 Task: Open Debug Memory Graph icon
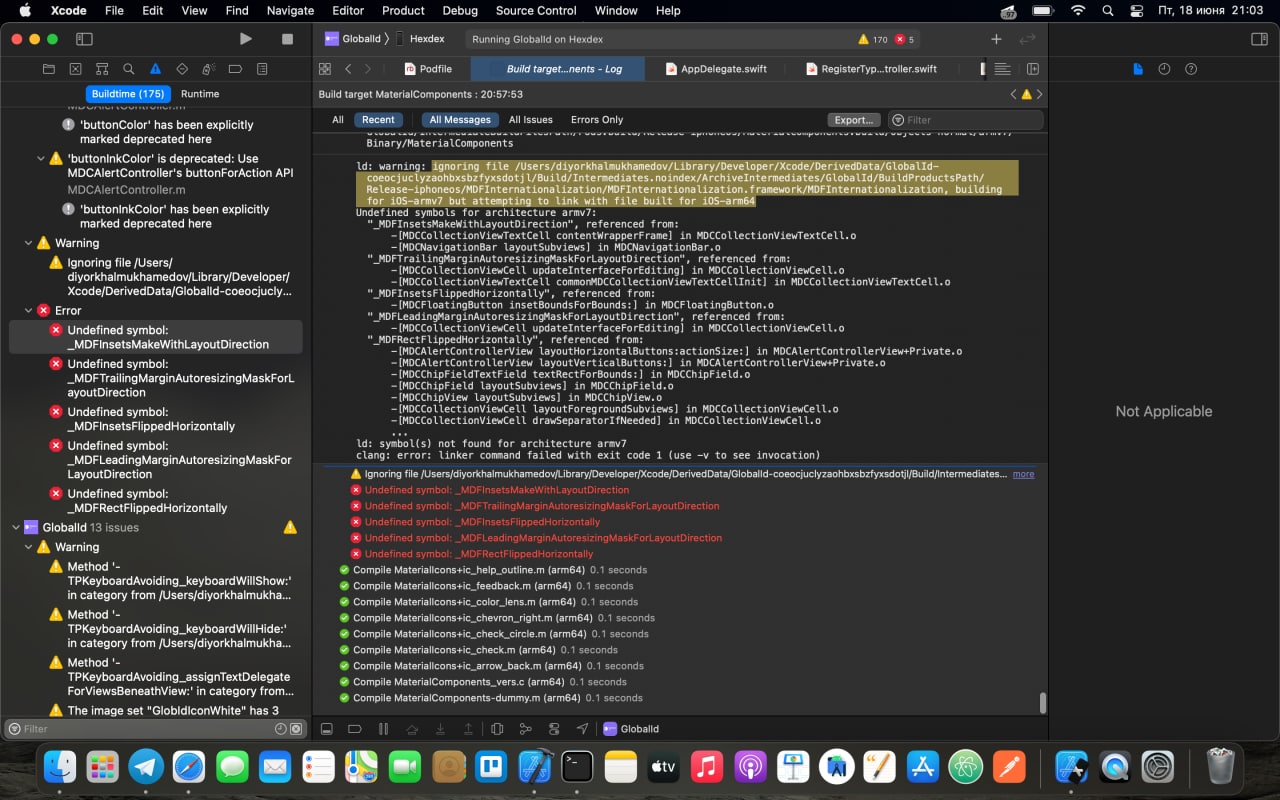coord(526,729)
